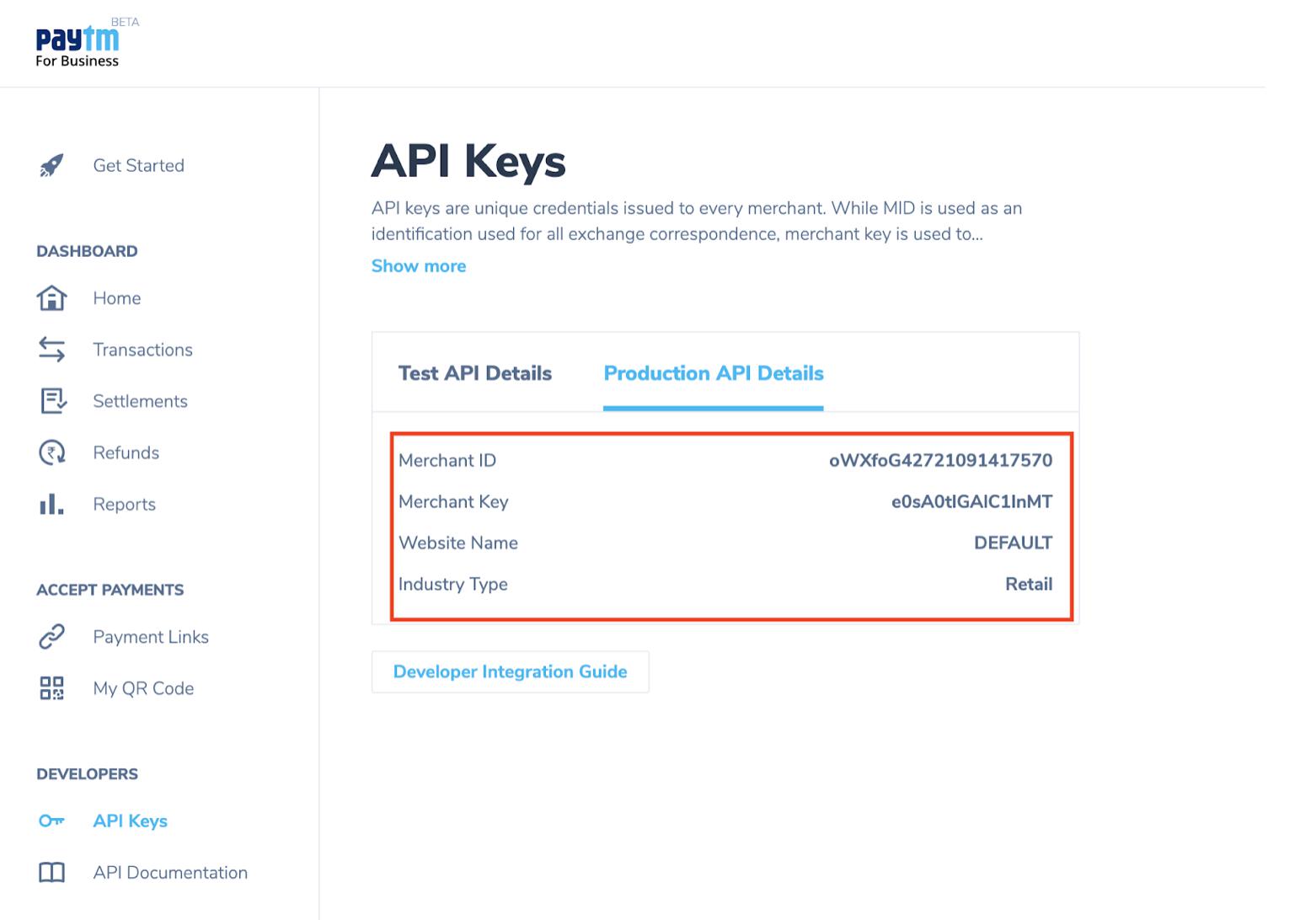This screenshot has height=920, width=1316.
Task: Open Transactions in the sidebar
Action: 142,350
